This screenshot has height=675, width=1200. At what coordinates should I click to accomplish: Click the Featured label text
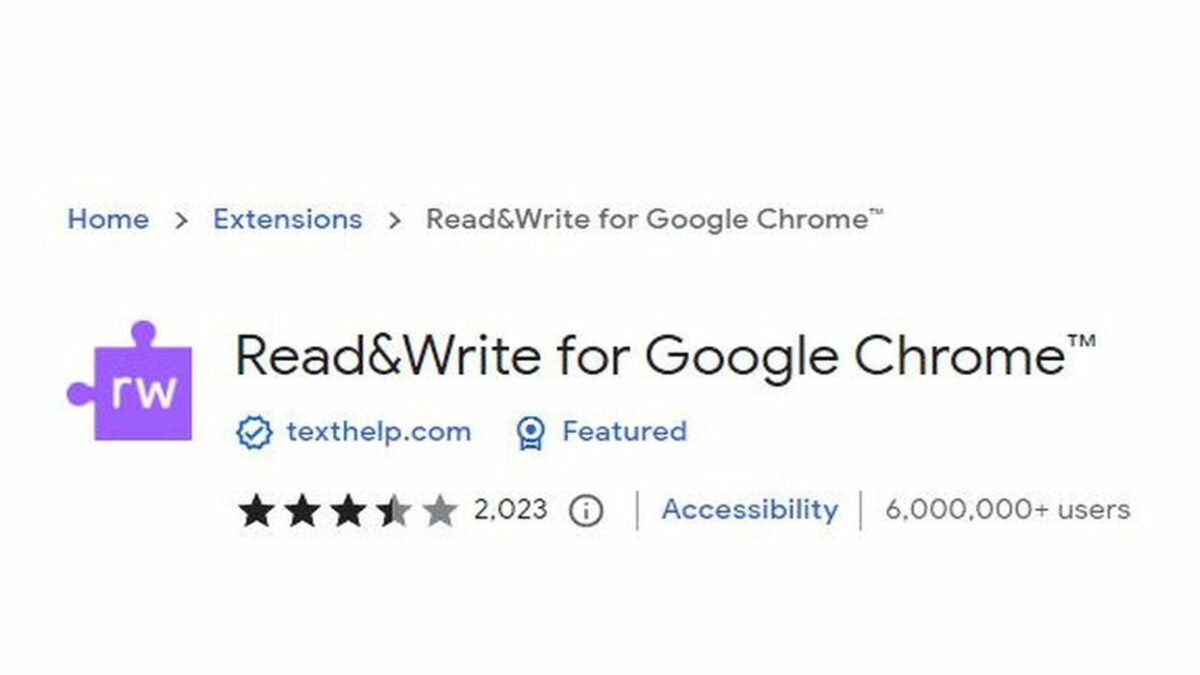tap(624, 432)
